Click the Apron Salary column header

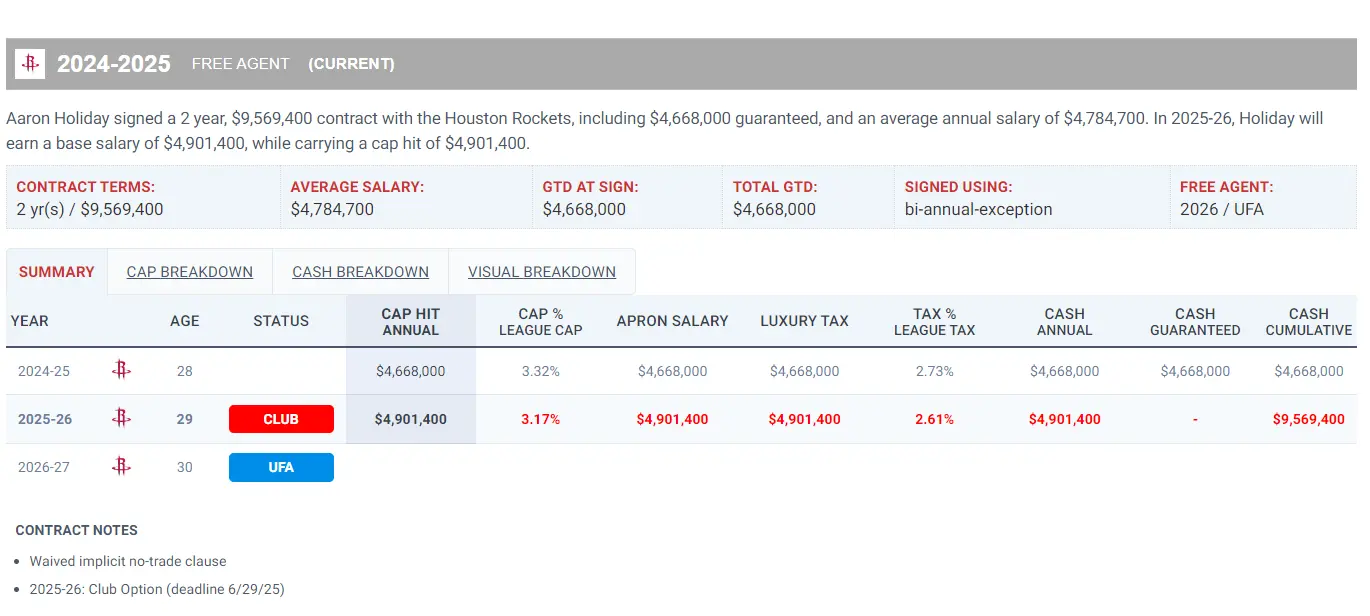(x=673, y=321)
